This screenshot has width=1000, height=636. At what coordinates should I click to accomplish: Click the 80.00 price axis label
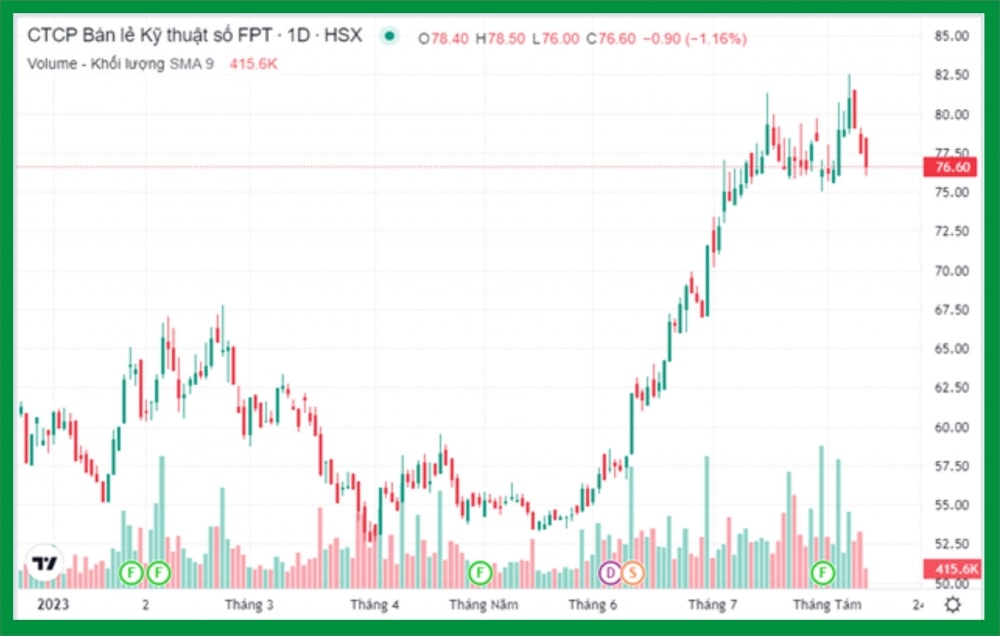click(952, 115)
